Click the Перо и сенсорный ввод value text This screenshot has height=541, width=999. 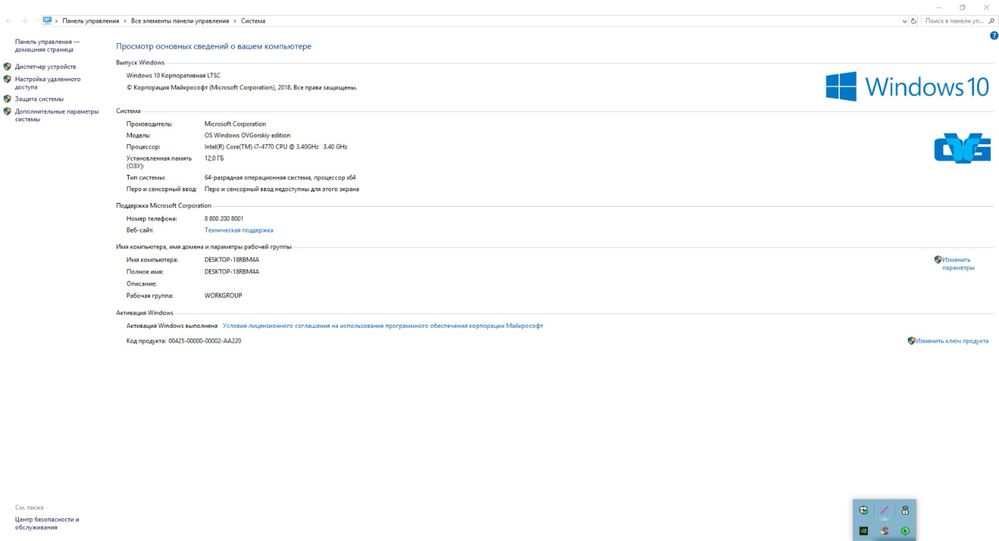(282, 189)
